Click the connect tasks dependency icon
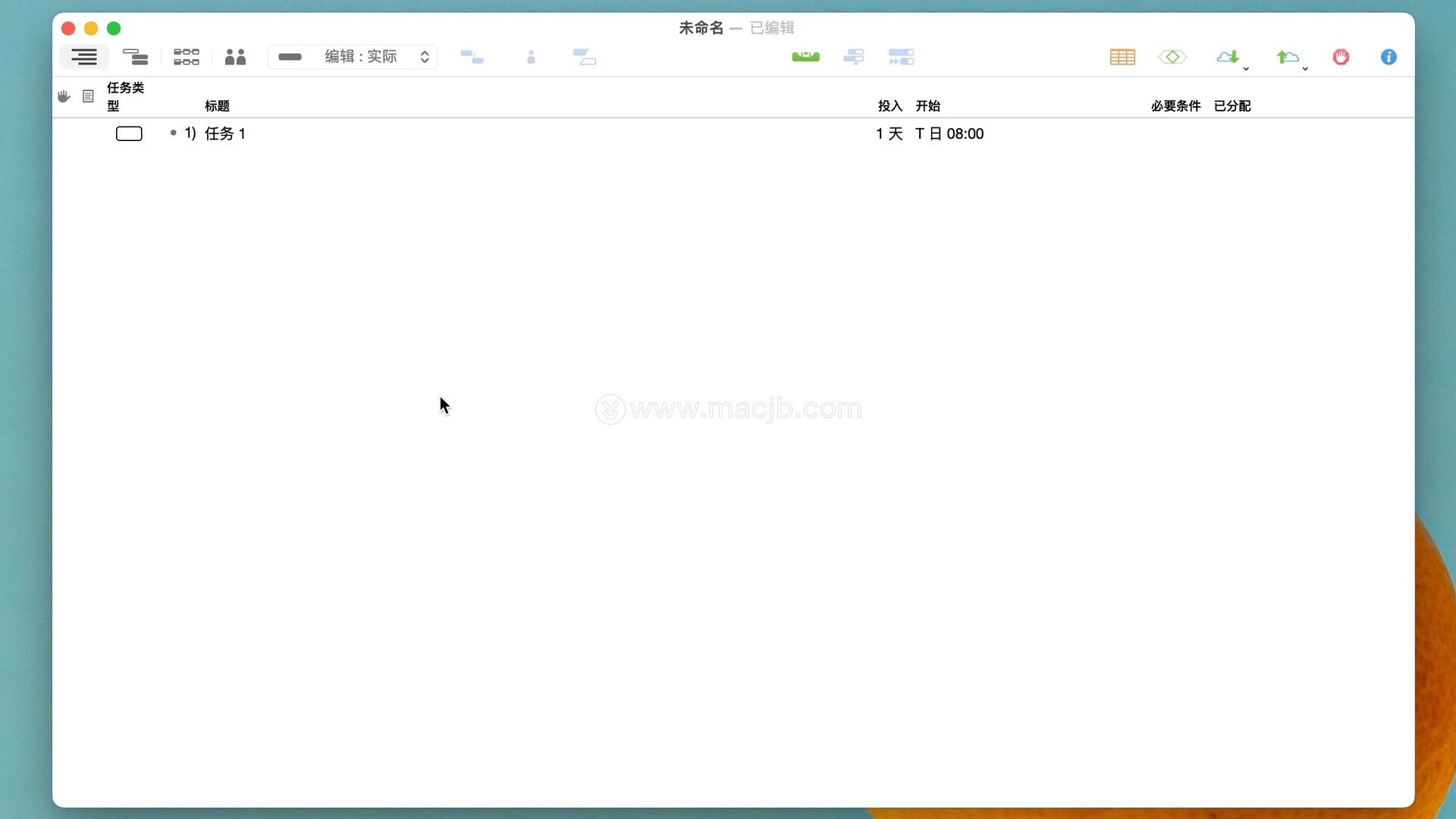 pyautogui.click(x=472, y=57)
